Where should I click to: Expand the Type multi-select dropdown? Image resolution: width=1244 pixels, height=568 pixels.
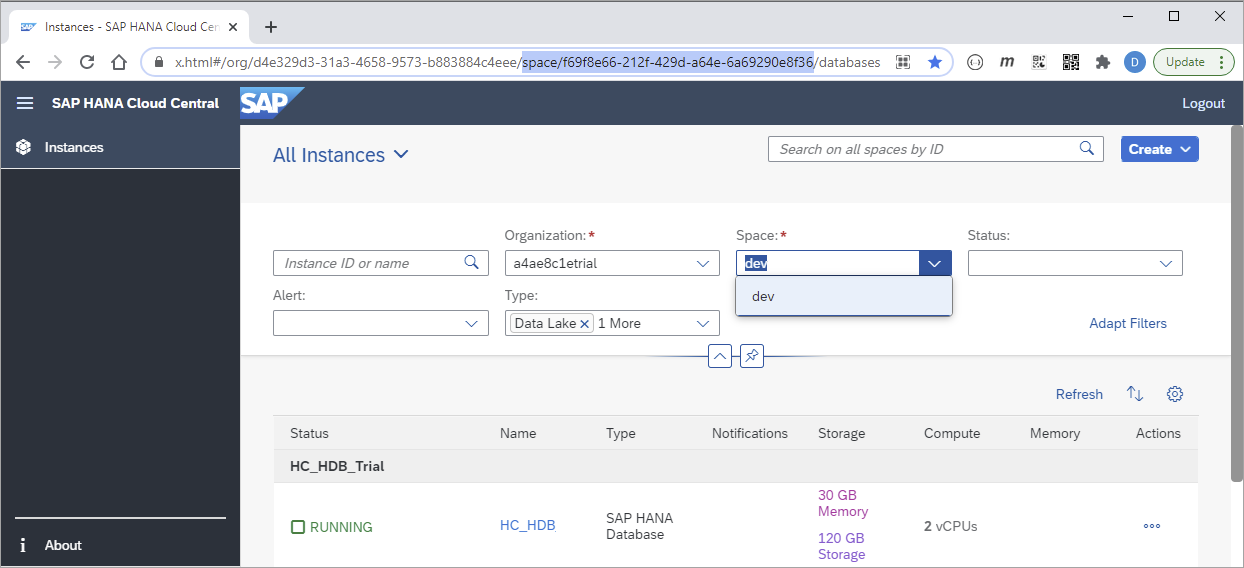tap(703, 323)
